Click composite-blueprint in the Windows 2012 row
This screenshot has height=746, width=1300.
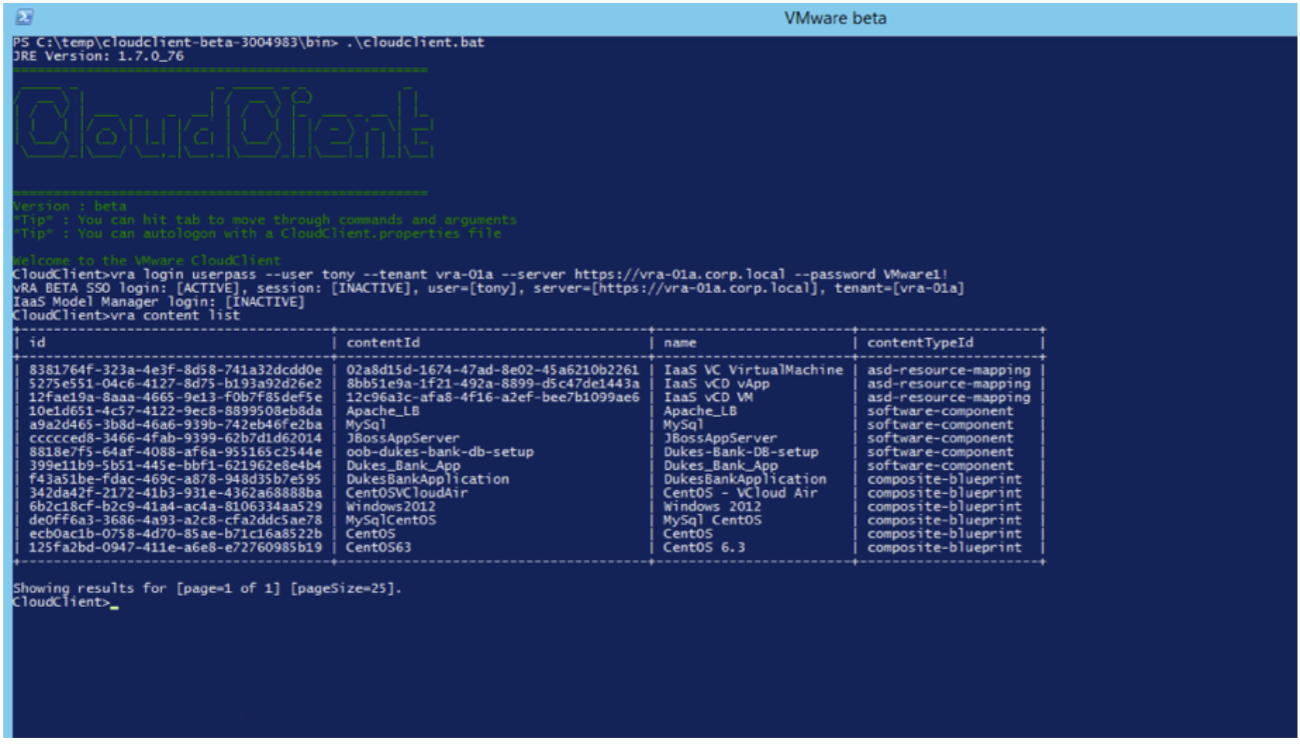click(x=944, y=507)
